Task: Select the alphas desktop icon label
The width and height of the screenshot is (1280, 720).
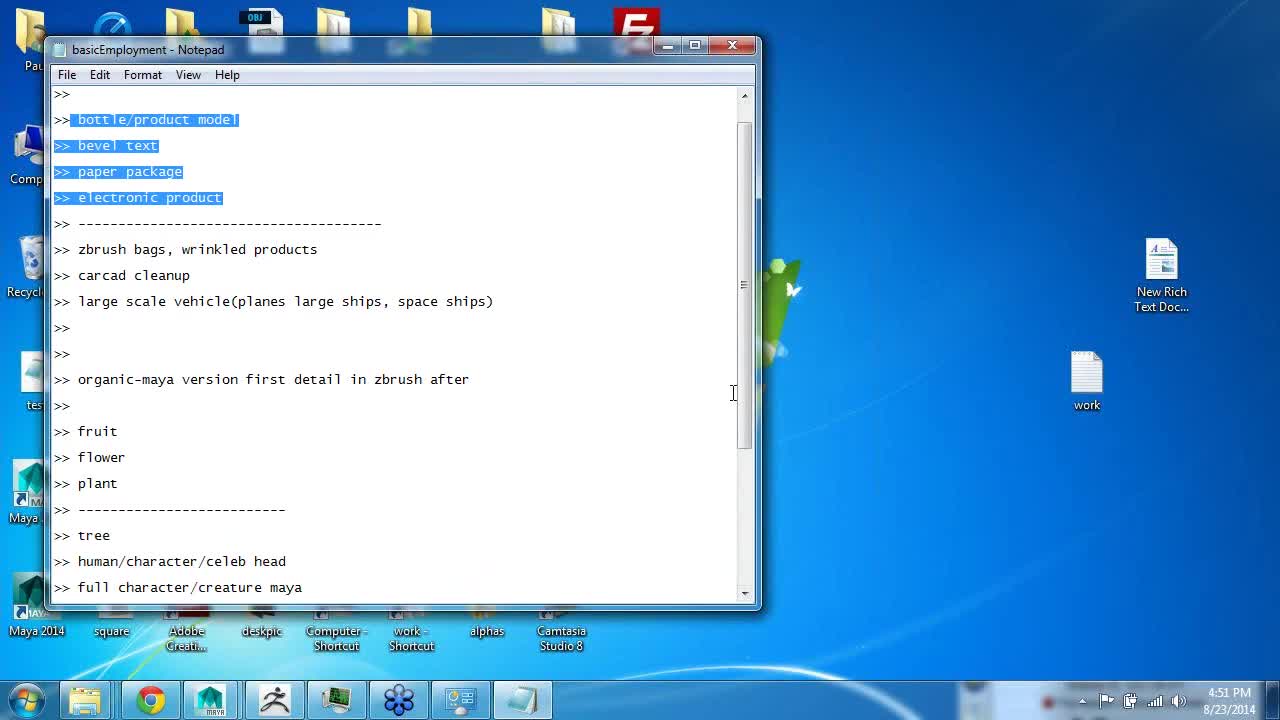Action: [487, 631]
